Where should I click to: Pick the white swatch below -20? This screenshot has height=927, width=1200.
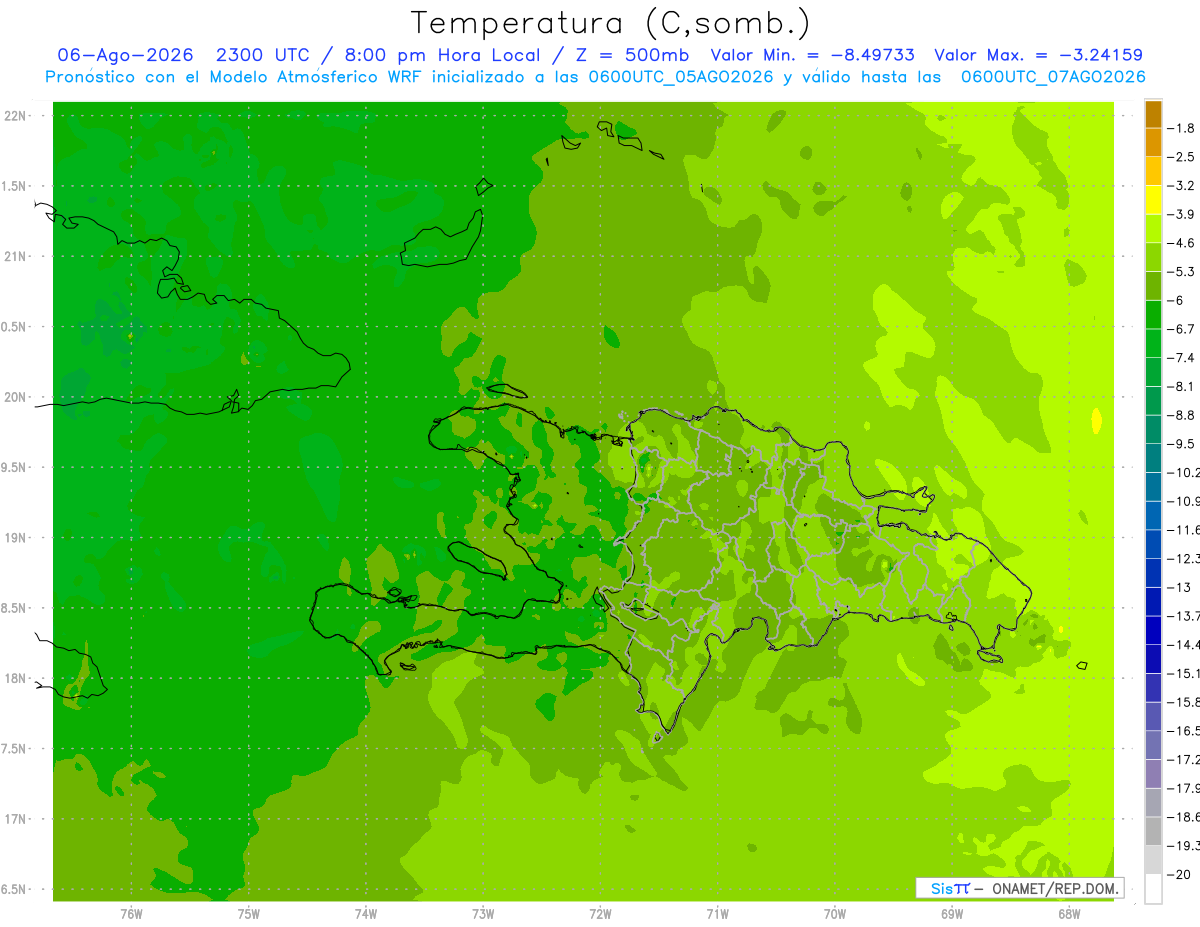click(x=1153, y=889)
